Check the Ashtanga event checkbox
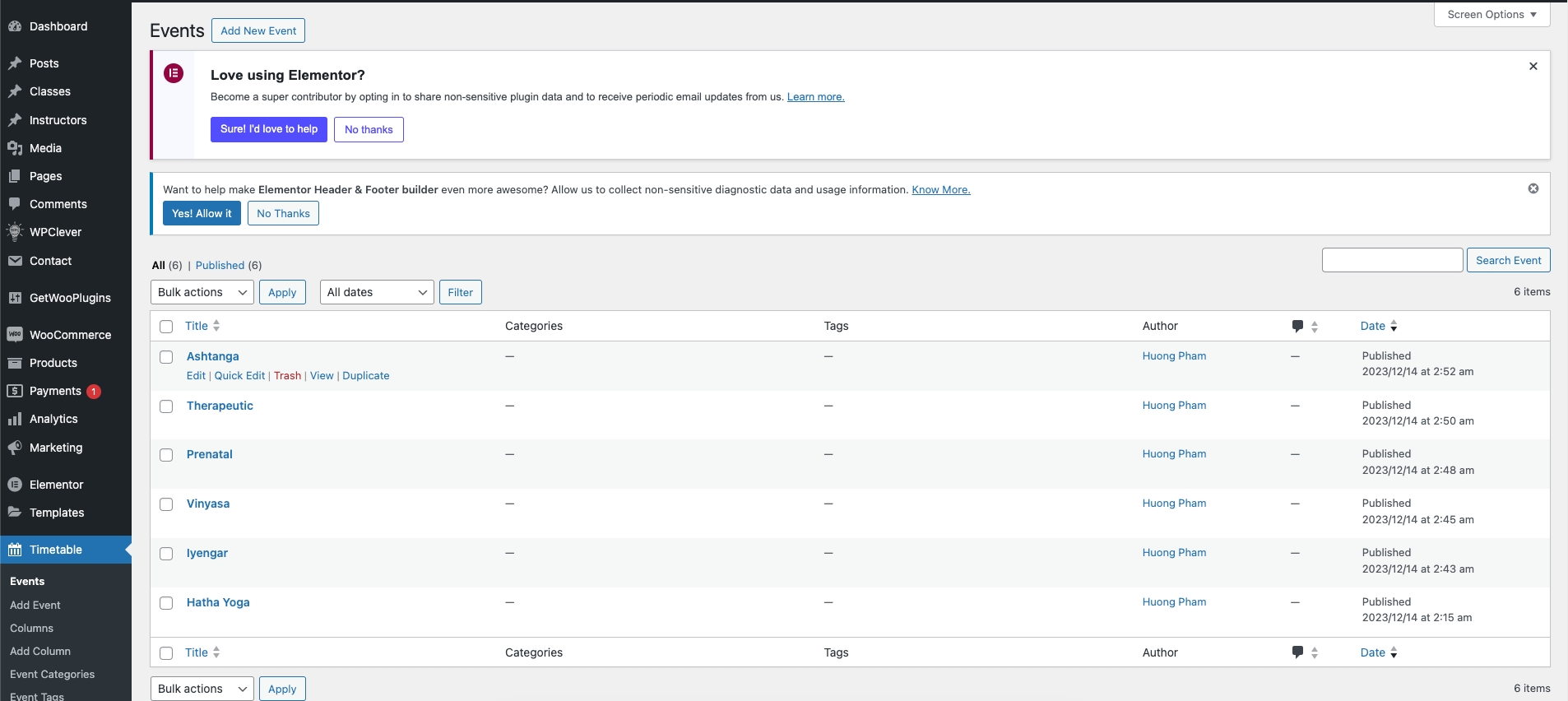This screenshot has width=1568, height=701. click(166, 357)
